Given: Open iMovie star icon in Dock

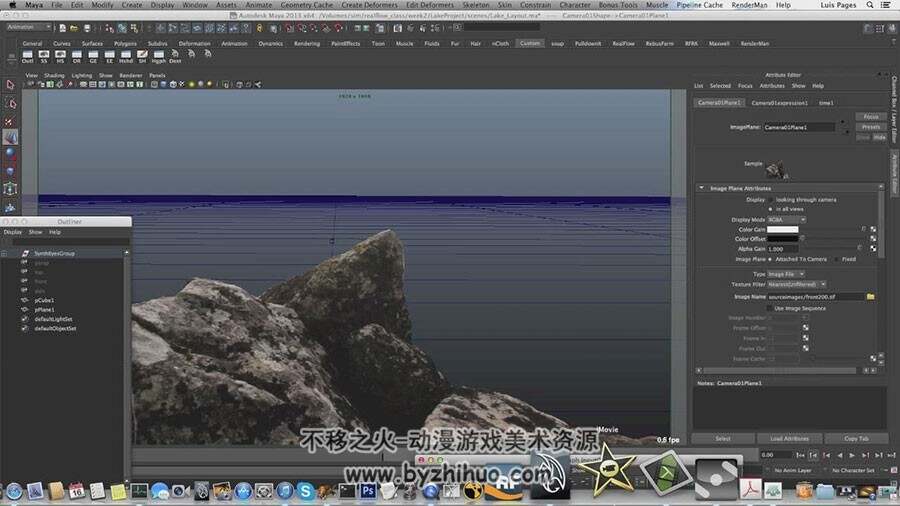Looking at the screenshot, I should tap(607, 471).
